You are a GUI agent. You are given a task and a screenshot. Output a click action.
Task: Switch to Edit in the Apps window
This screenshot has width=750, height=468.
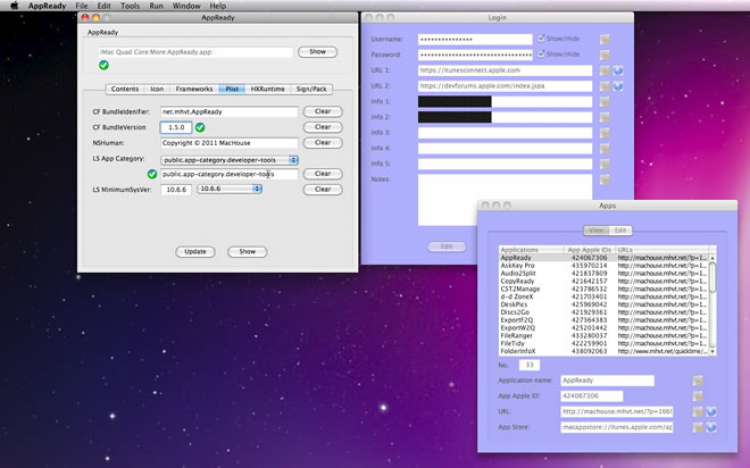(x=621, y=230)
